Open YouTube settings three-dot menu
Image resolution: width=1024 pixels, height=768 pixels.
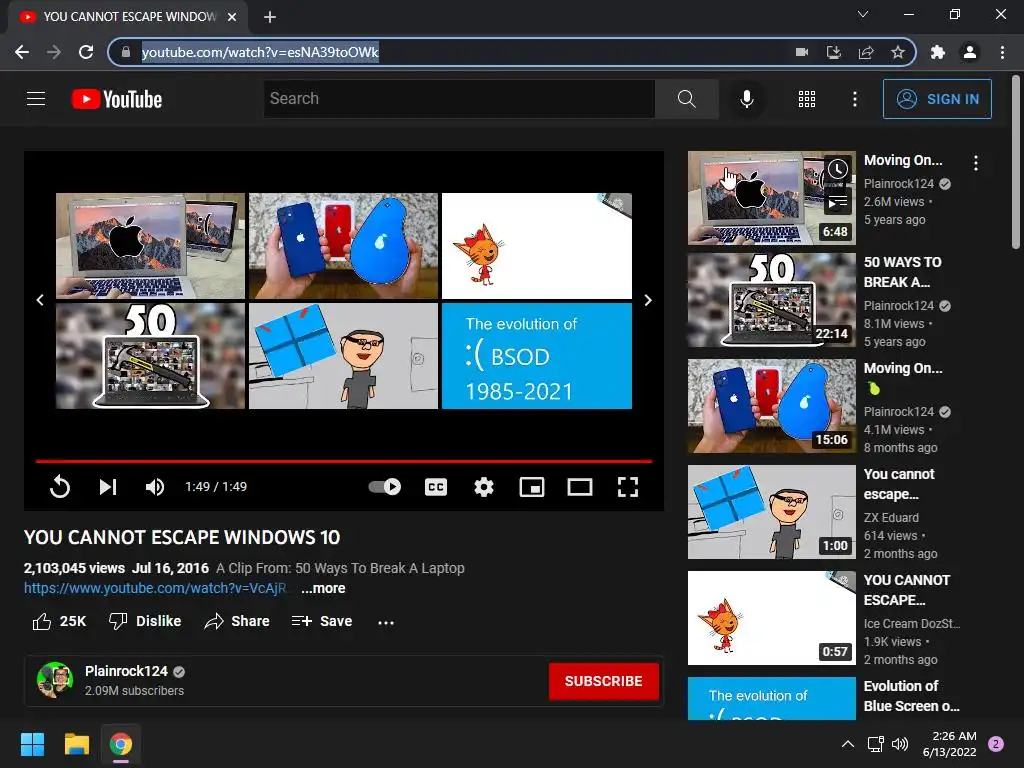(854, 99)
